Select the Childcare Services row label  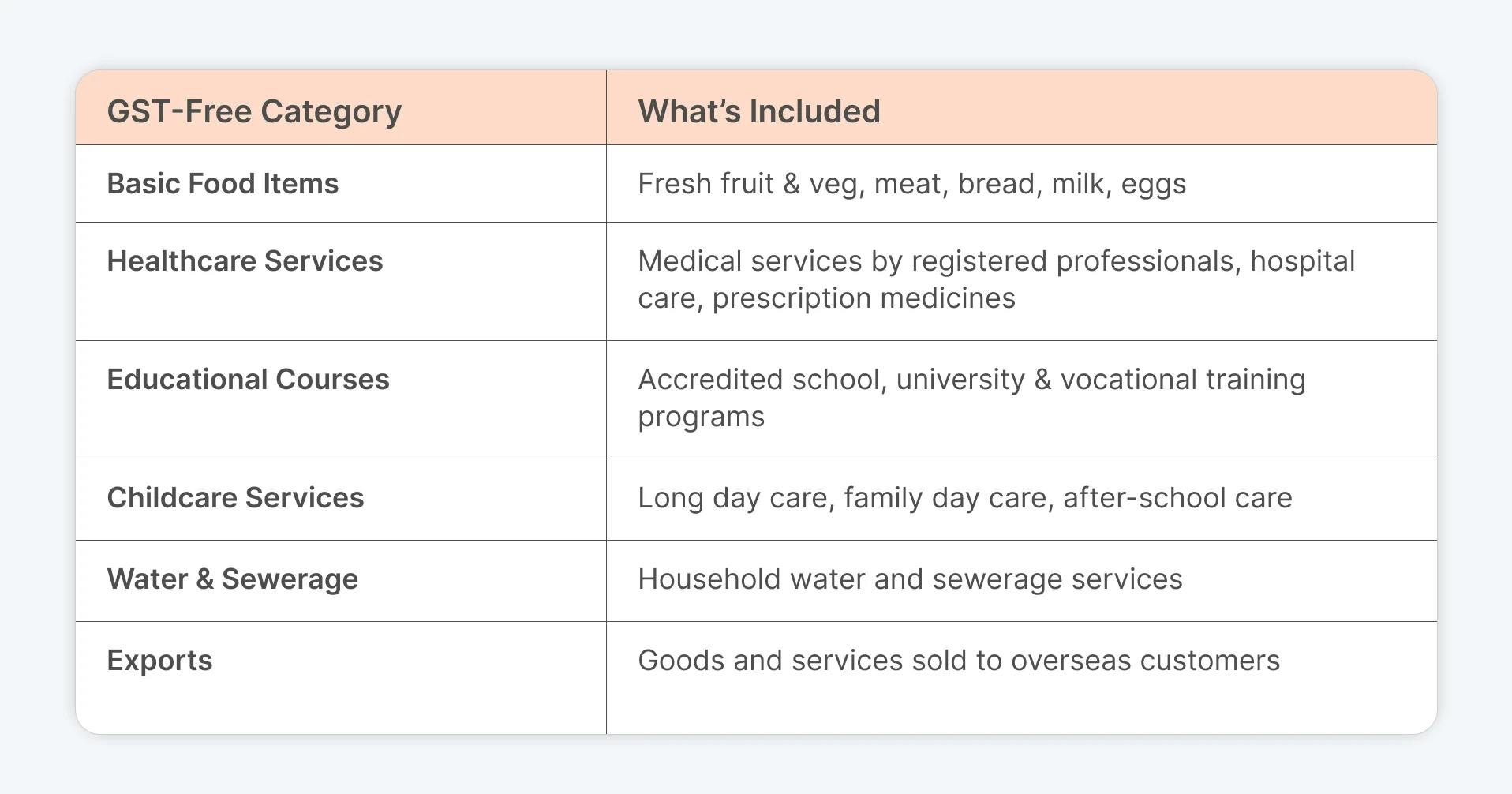coord(235,498)
